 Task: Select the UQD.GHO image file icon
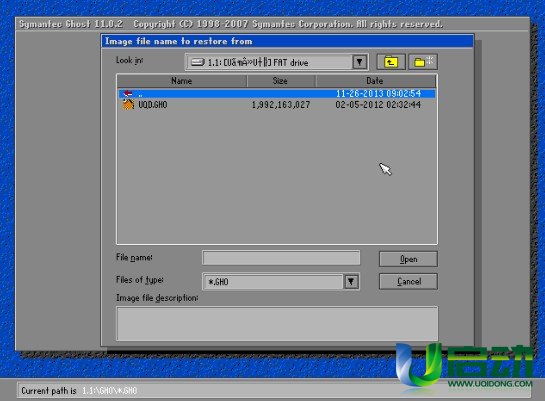coord(128,104)
